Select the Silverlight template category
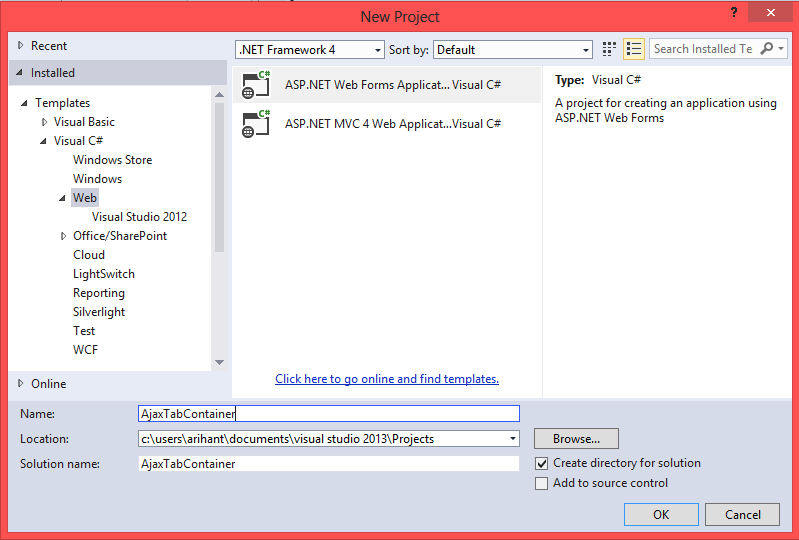Screen dimensions: 799x540 99,312
